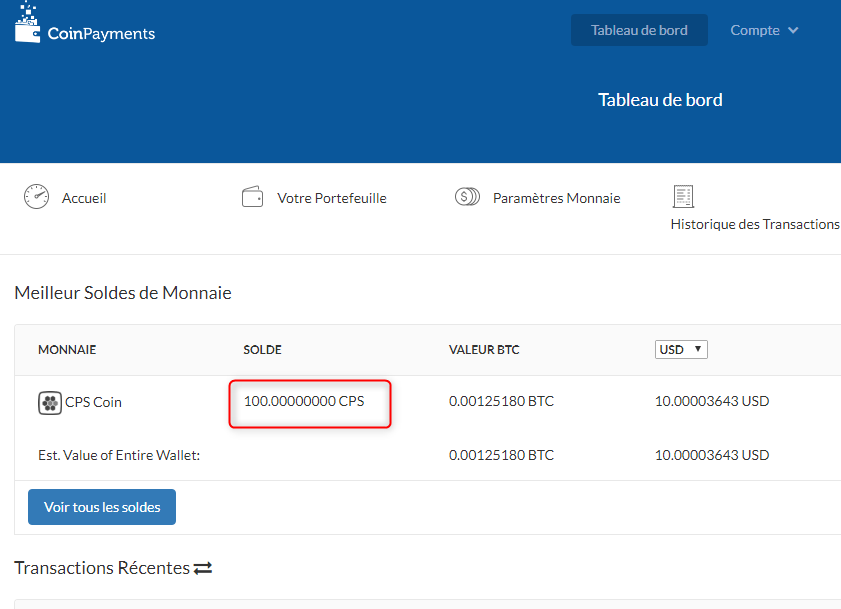Click the Votre Portefeuille wallet icon
841x609 pixels.
tap(252, 197)
